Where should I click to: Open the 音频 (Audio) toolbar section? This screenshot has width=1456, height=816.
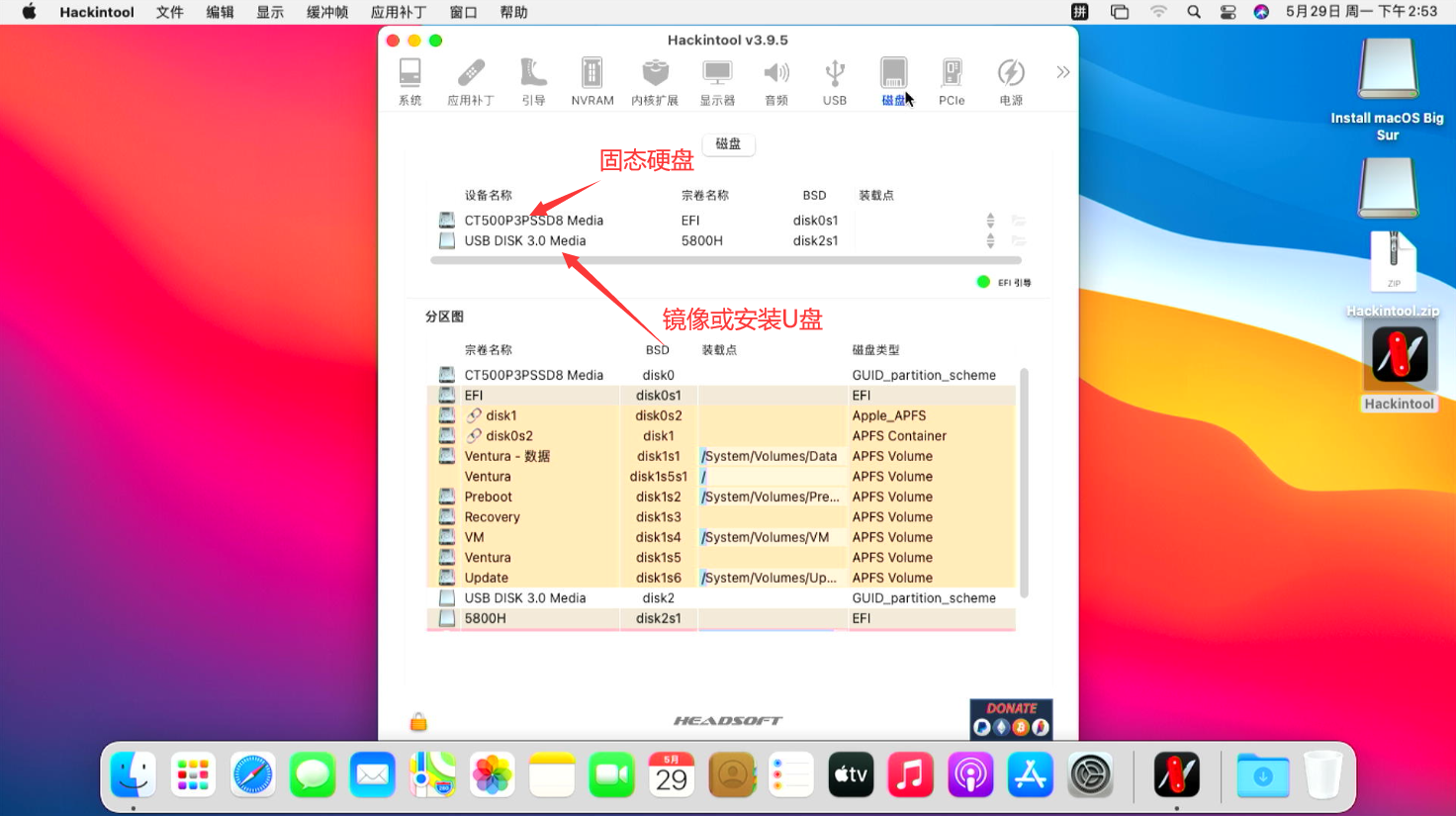[x=776, y=81]
